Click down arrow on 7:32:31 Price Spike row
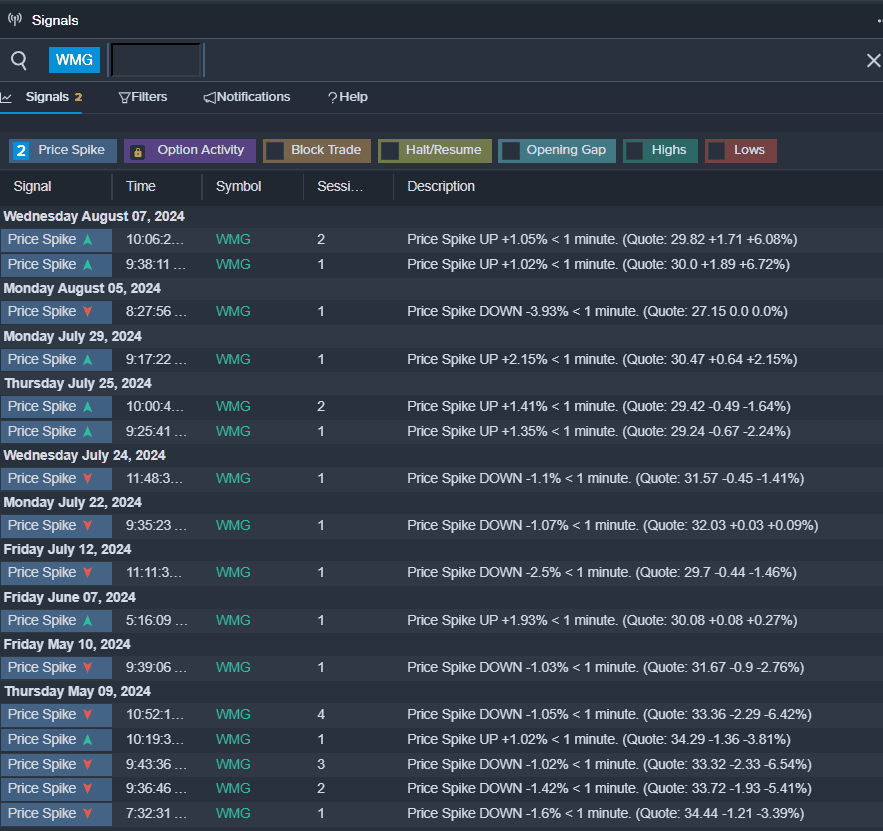883x831 pixels. pos(88,814)
